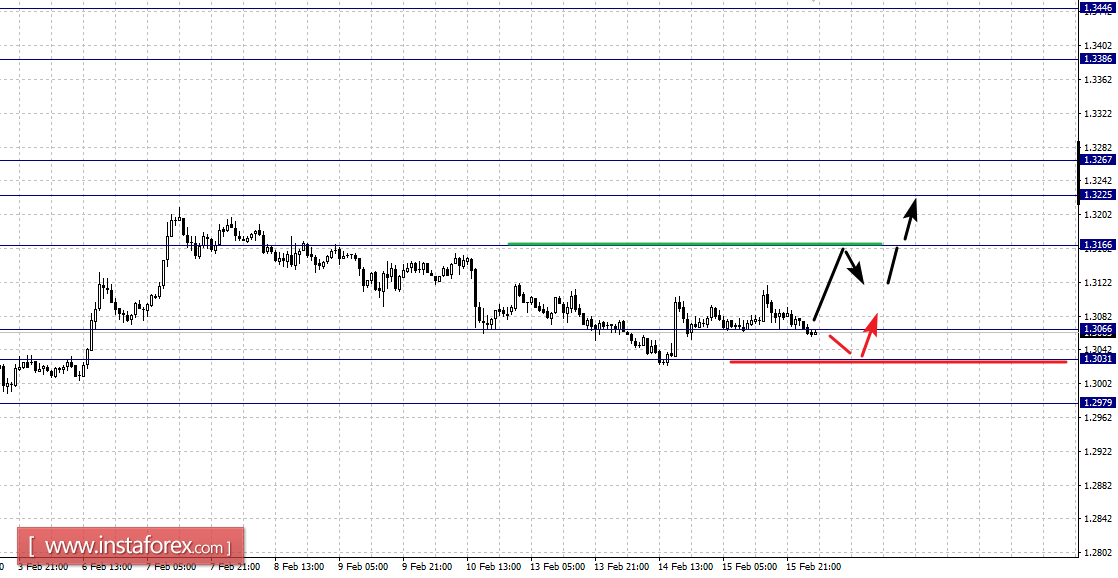Click the 1.3446 price level label
The image size is (1118, 578).
(x=1099, y=9)
